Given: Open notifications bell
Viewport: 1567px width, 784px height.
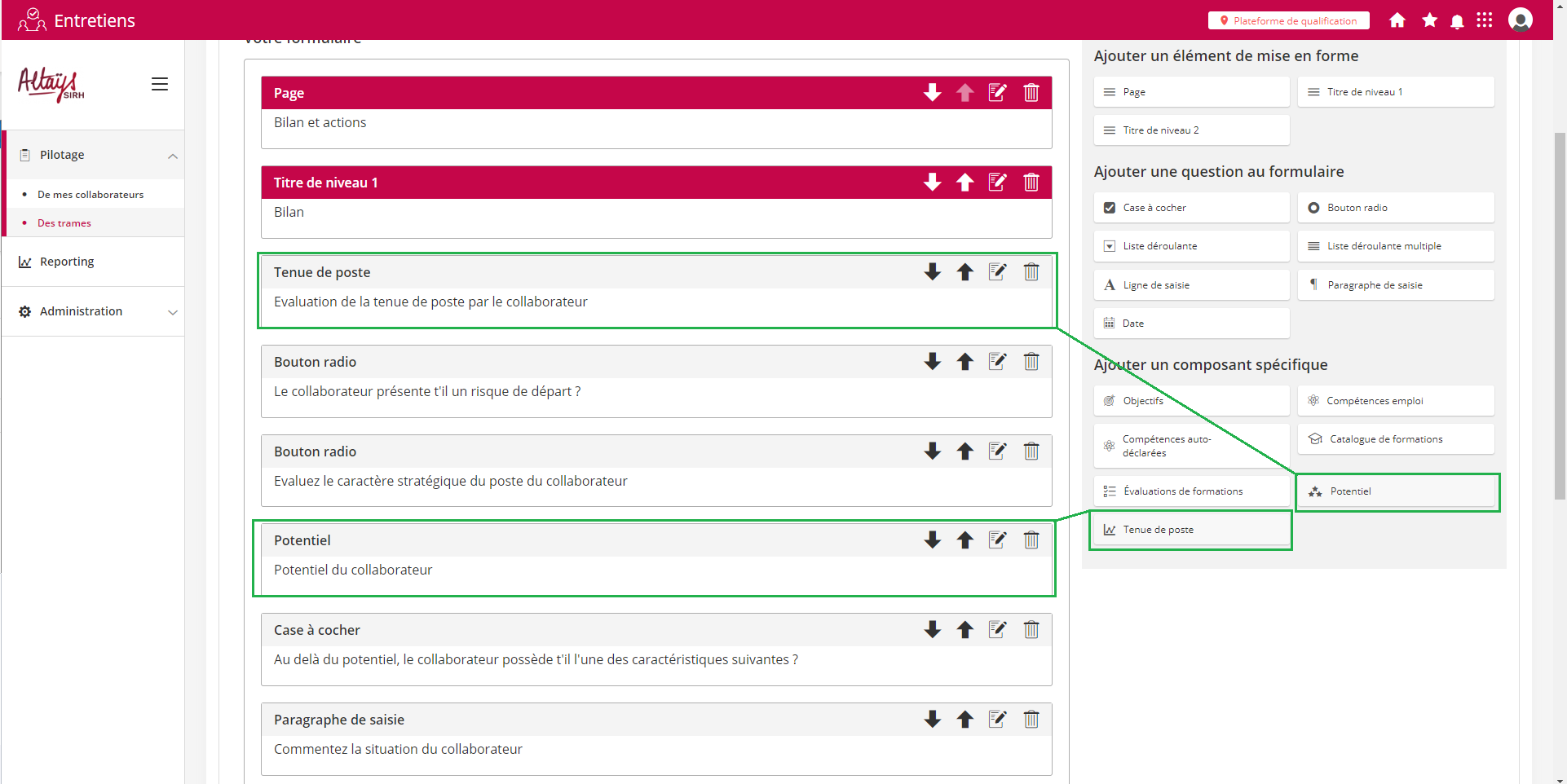Looking at the screenshot, I should pyautogui.click(x=1457, y=21).
